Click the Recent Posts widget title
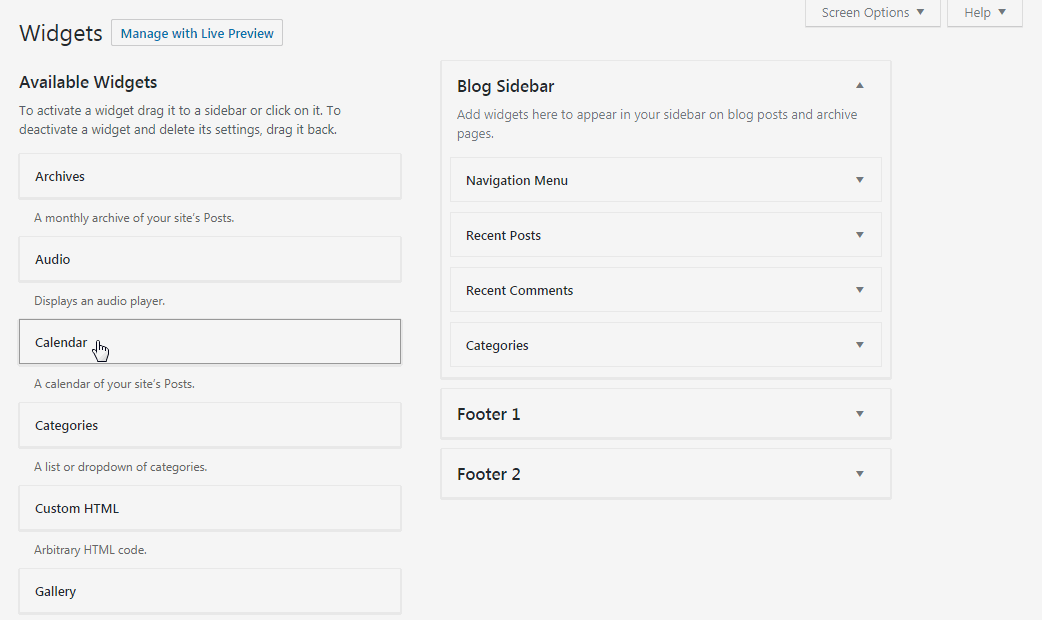This screenshot has width=1042, height=620. click(503, 236)
